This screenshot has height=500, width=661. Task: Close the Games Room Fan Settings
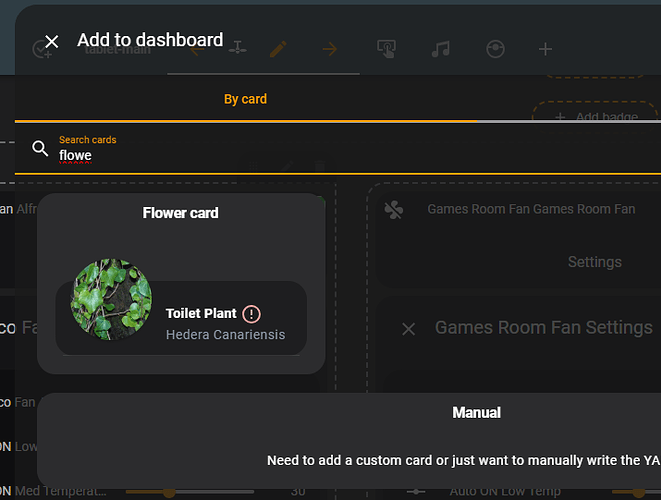[408, 328]
